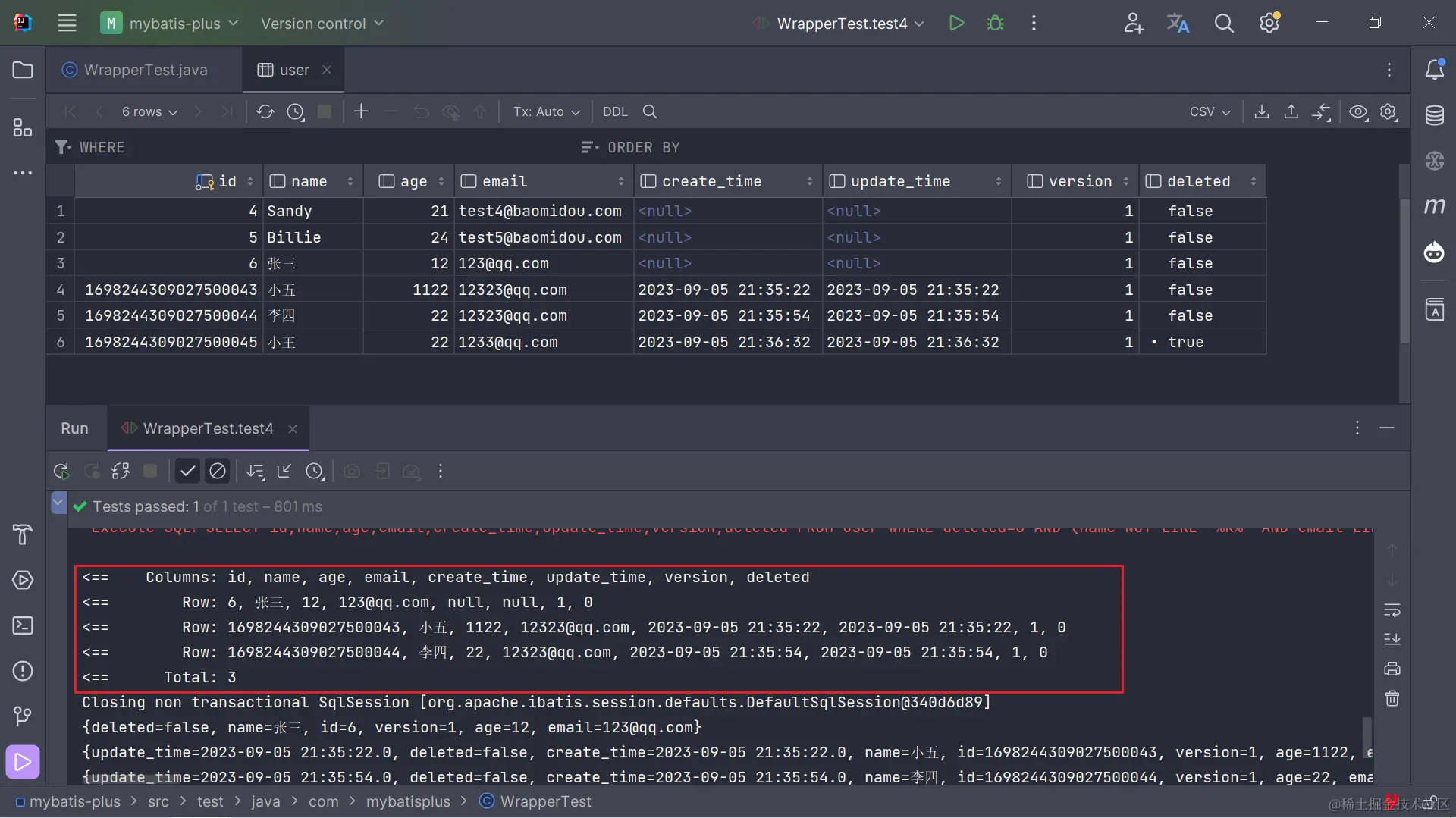Toggle scroll to end of console
This screenshot has width=1456, height=818.
coord(1392,639)
